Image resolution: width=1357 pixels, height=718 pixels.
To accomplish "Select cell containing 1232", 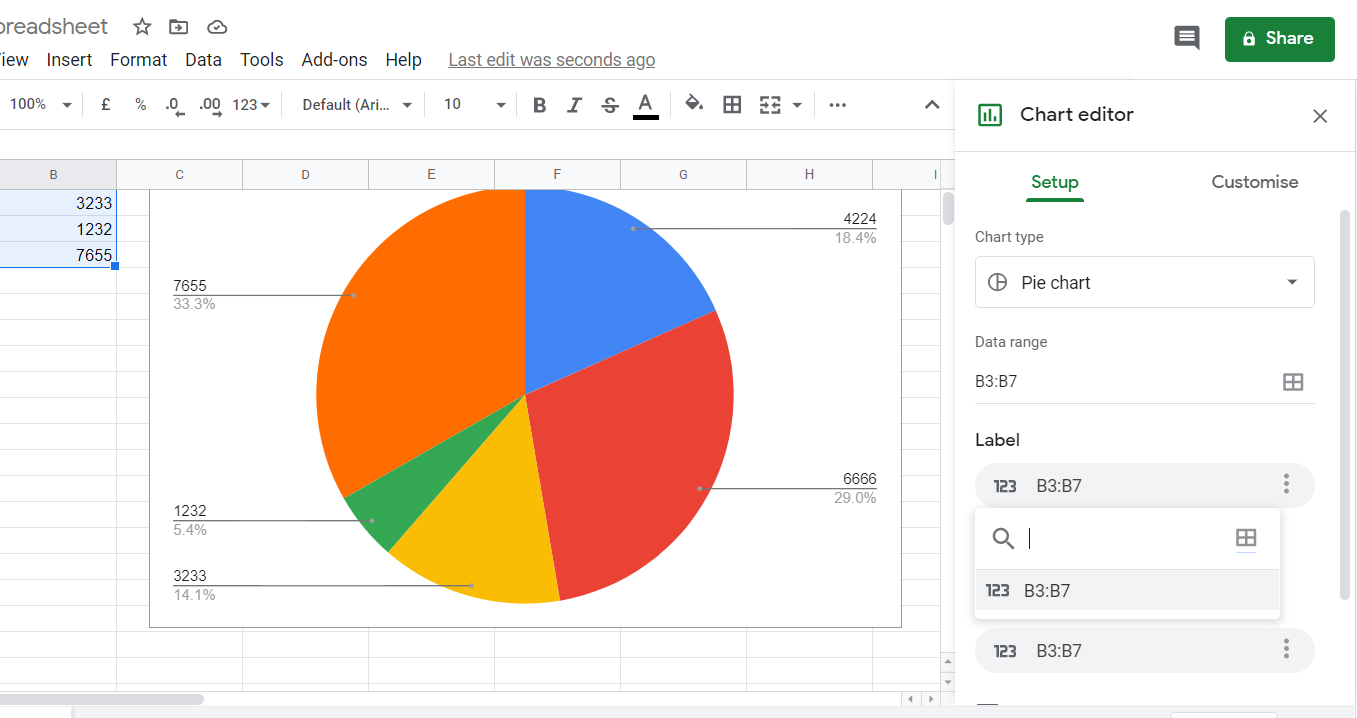I will (x=58, y=229).
